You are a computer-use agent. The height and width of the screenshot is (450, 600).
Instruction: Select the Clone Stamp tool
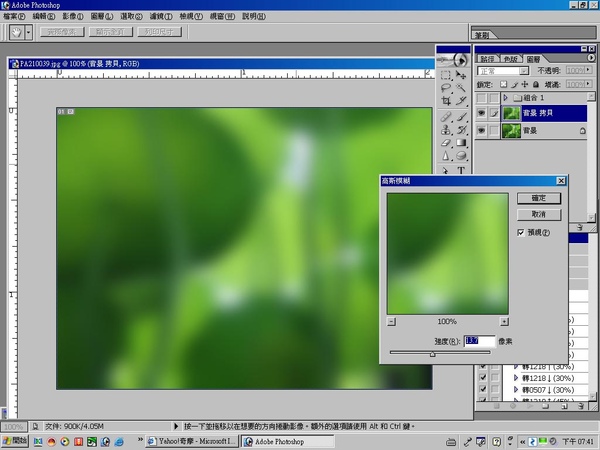[x=446, y=130]
